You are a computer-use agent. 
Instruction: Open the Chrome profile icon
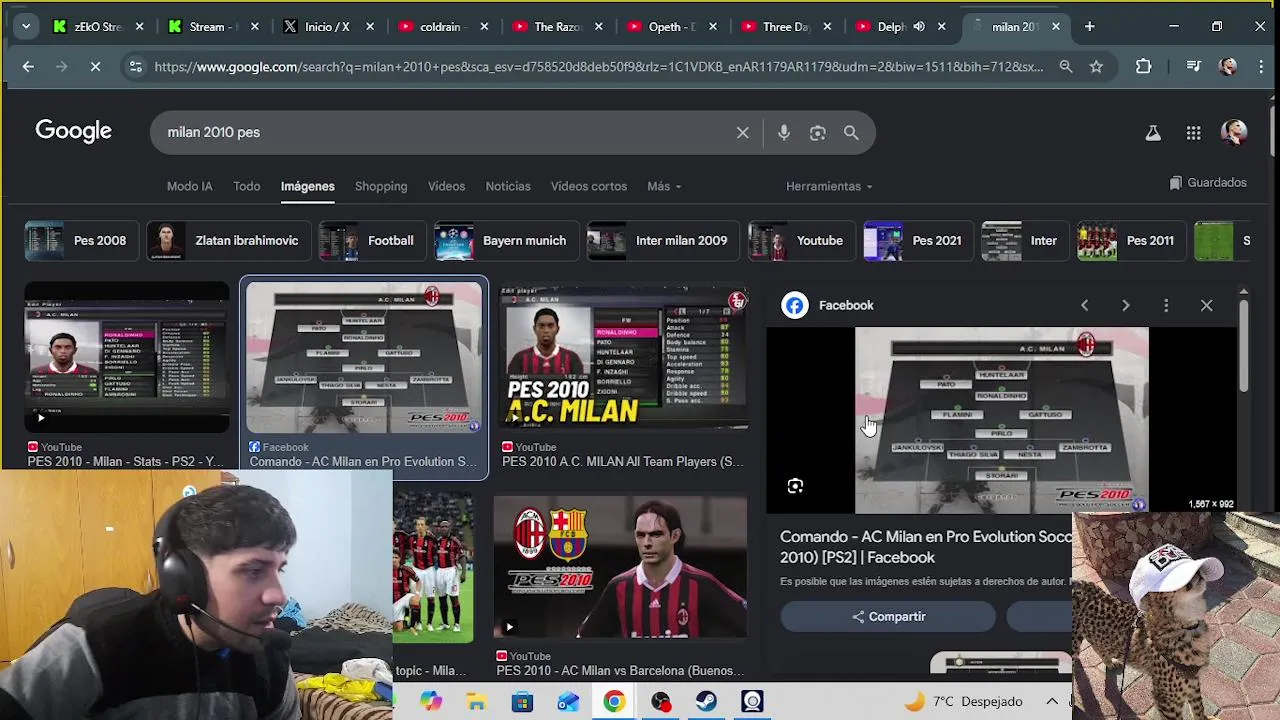(1228, 66)
